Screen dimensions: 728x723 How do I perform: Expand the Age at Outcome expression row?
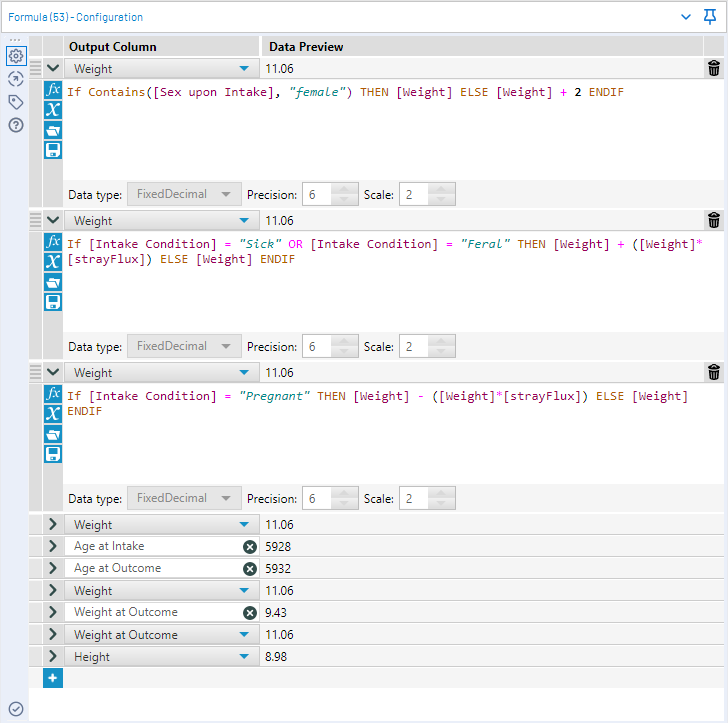point(53,568)
